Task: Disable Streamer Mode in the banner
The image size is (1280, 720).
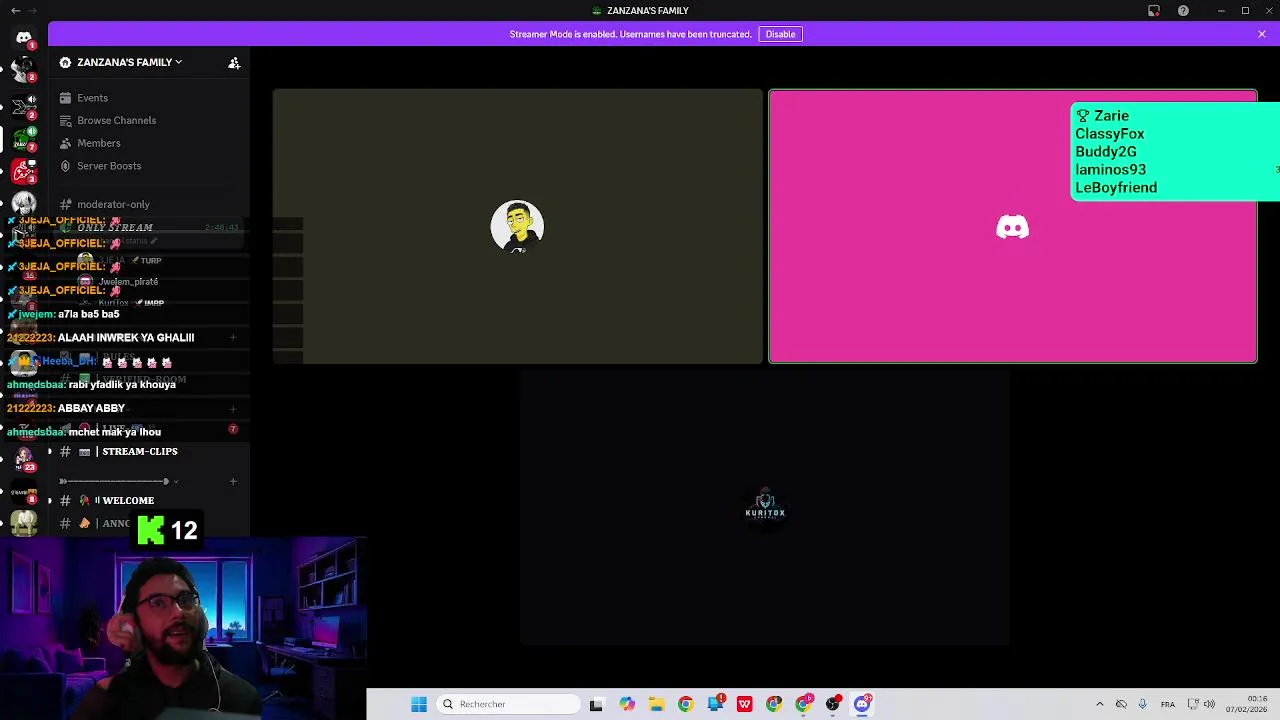Action: pyautogui.click(x=780, y=34)
